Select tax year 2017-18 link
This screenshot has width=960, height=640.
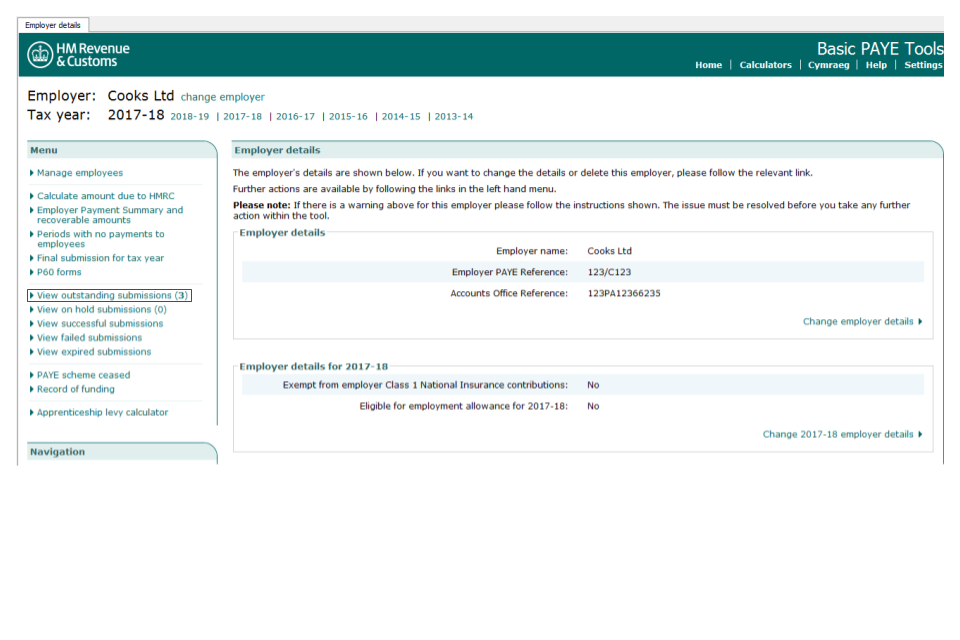242,116
